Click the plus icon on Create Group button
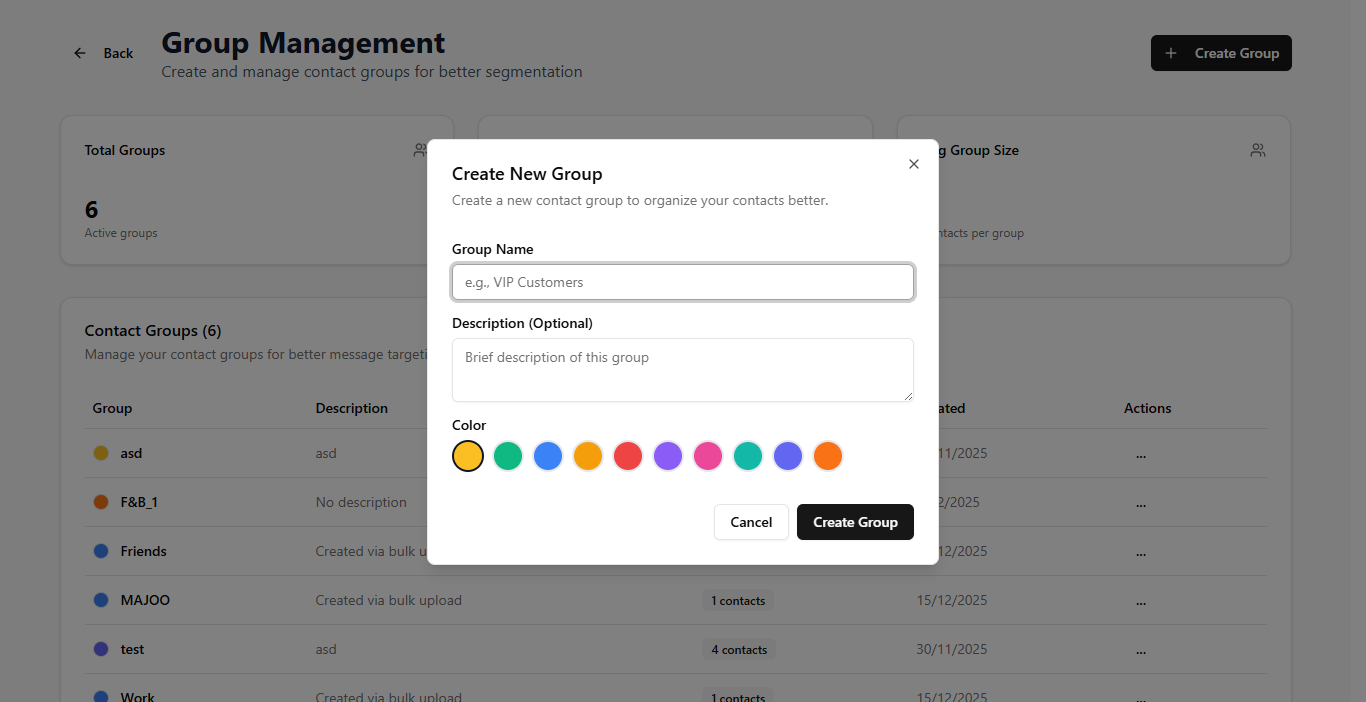This screenshot has width=1366, height=702. [x=1169, y=53]
